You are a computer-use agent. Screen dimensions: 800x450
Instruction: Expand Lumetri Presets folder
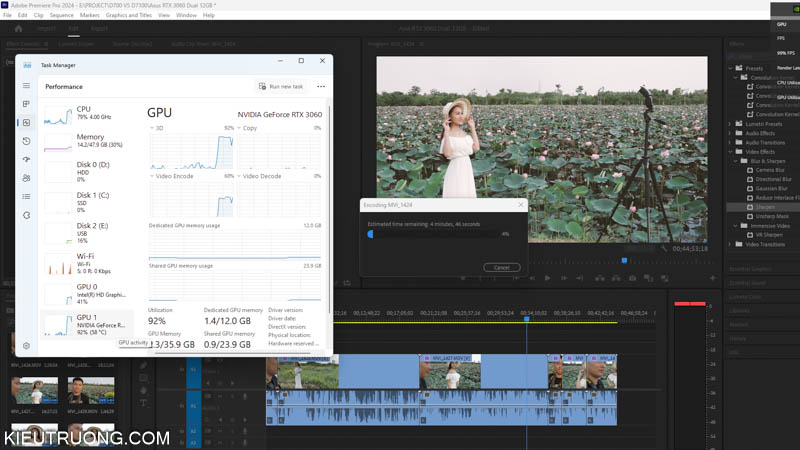[730, 124]
